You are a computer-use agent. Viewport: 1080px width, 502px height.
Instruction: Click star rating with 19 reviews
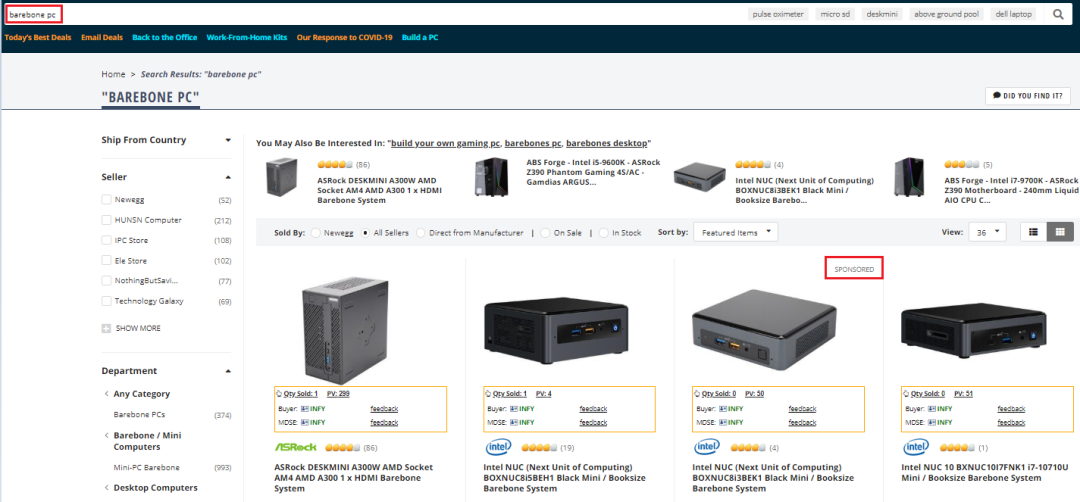540,448
